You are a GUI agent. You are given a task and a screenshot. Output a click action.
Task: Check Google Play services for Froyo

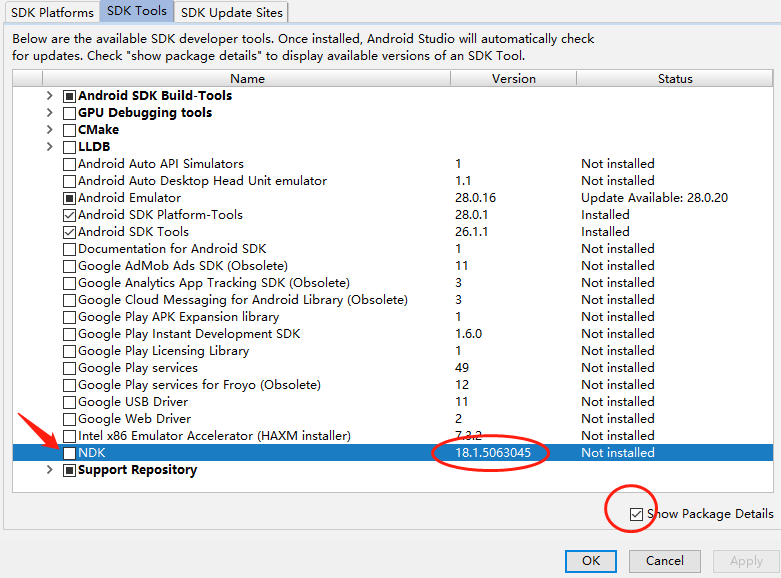[70, 385]
